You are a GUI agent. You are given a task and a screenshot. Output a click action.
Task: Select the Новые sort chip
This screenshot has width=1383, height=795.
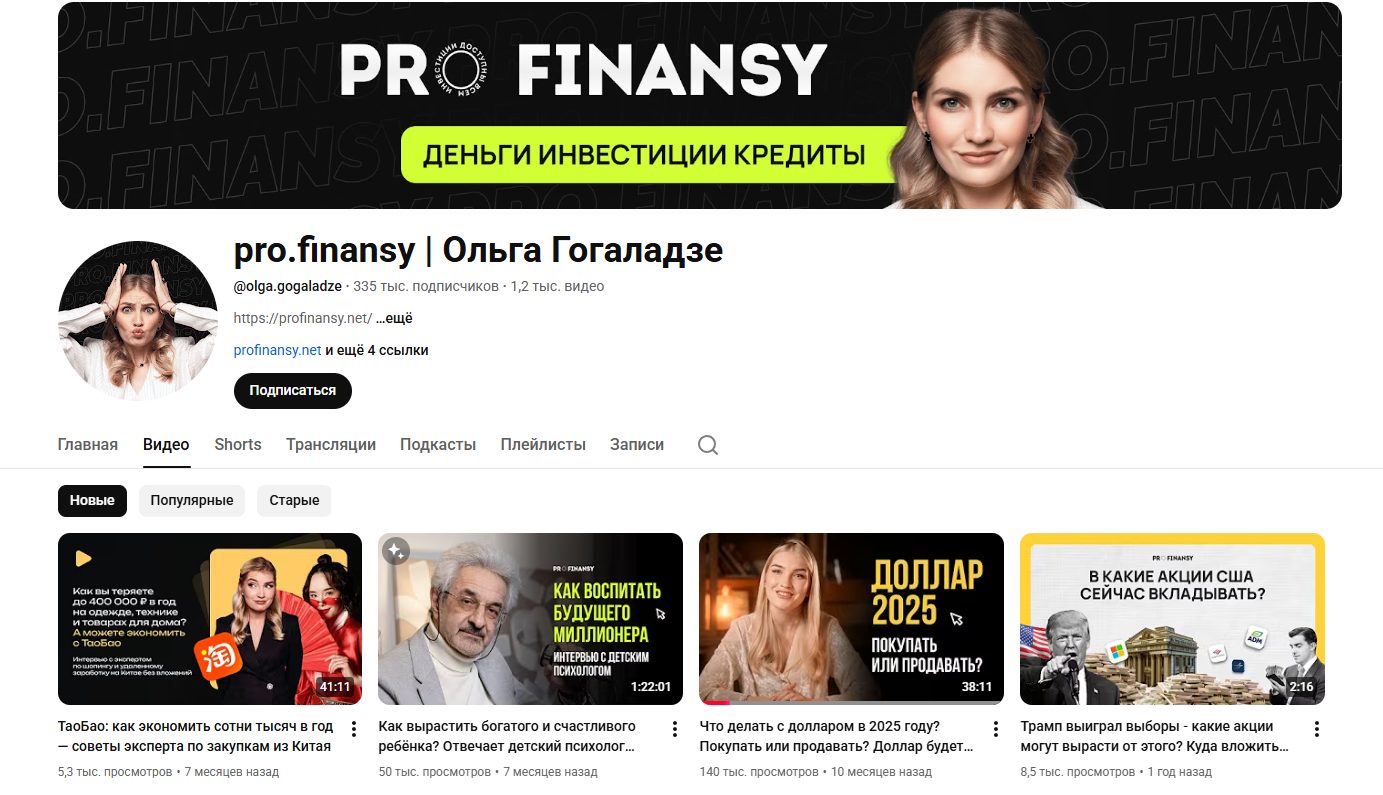(92, 500)
